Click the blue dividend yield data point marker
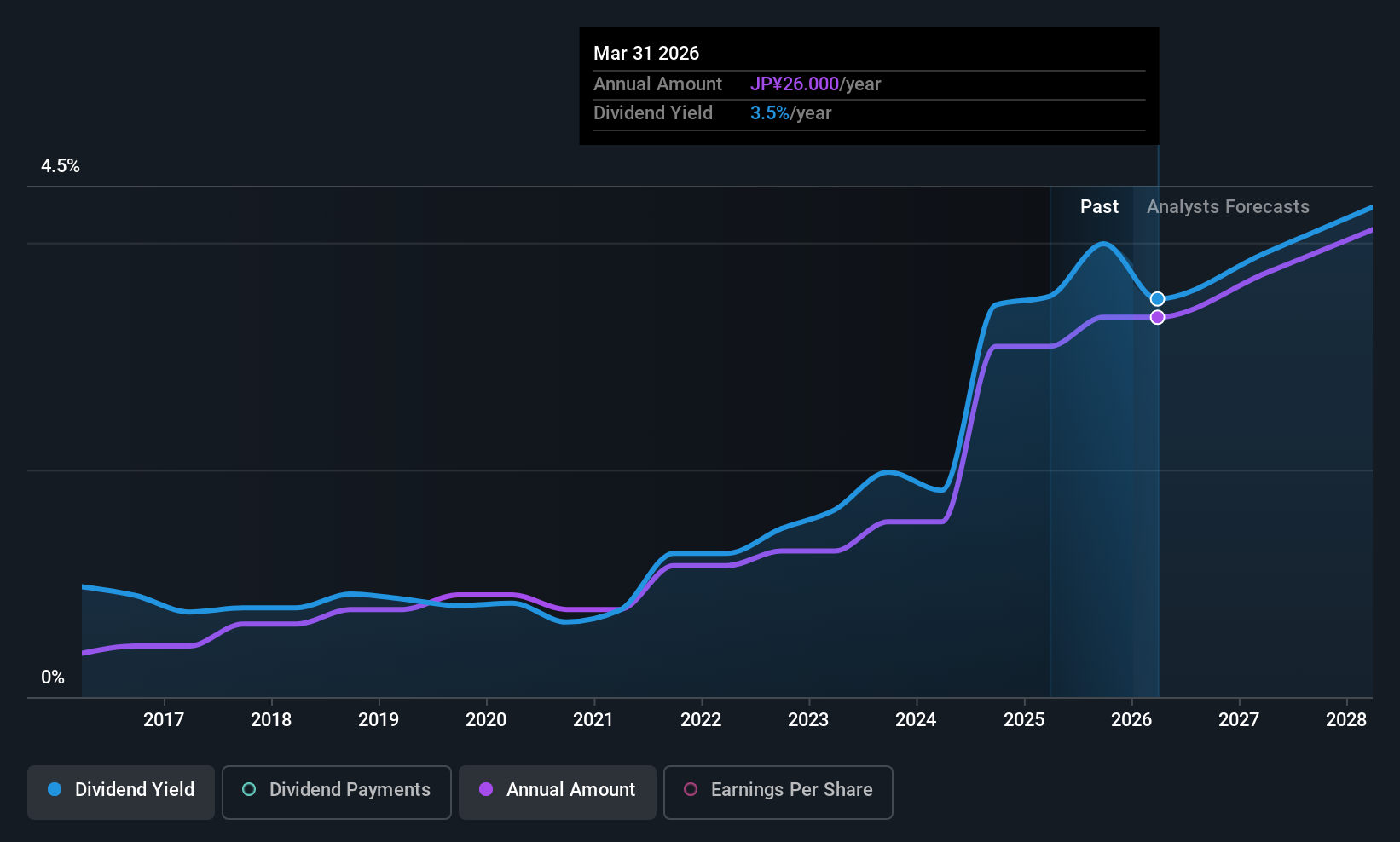1400x842 pixels. click(1157, 299)
